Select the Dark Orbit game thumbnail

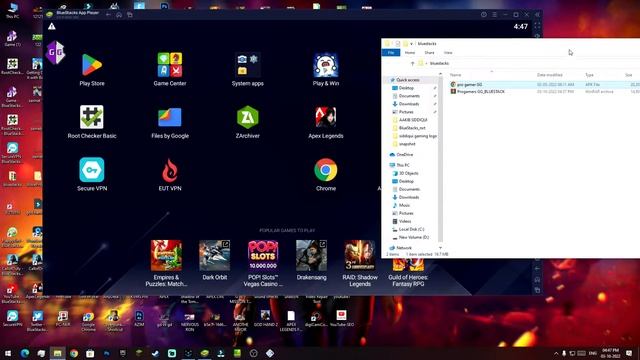(214, 256)
